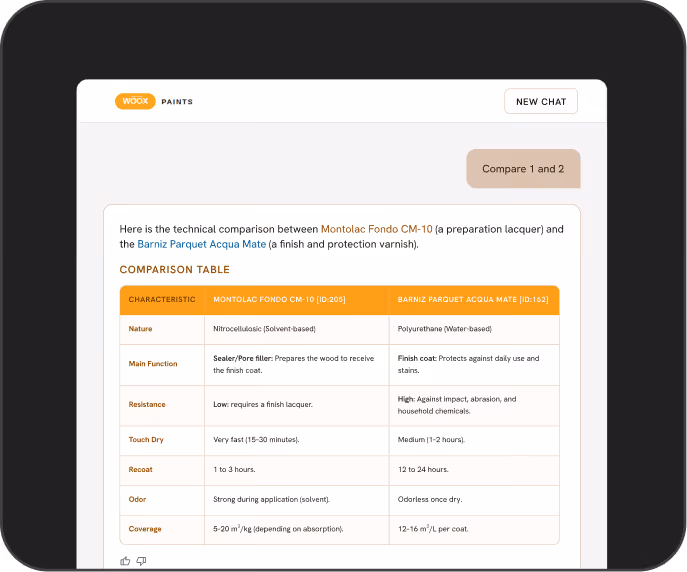
Task: Select the Recoat row label
Action: pos(140,470)
